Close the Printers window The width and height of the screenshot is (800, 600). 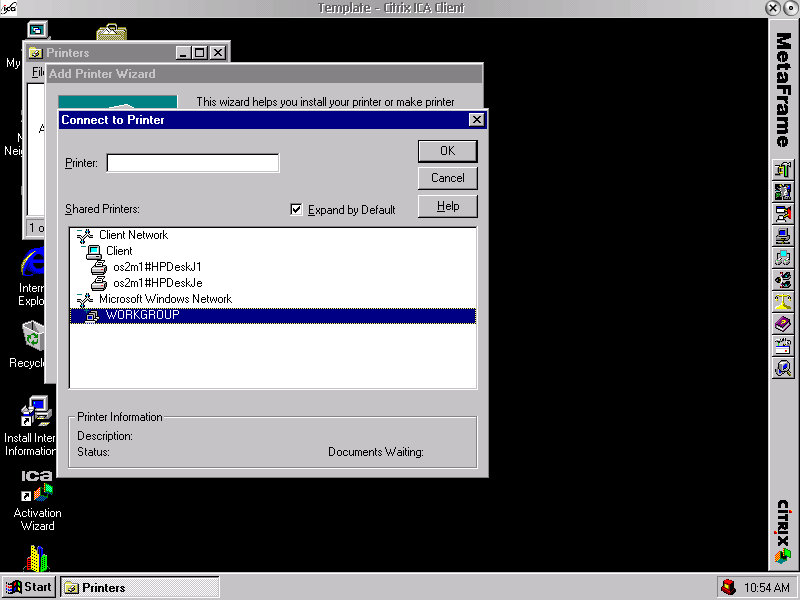coord(218,53)
